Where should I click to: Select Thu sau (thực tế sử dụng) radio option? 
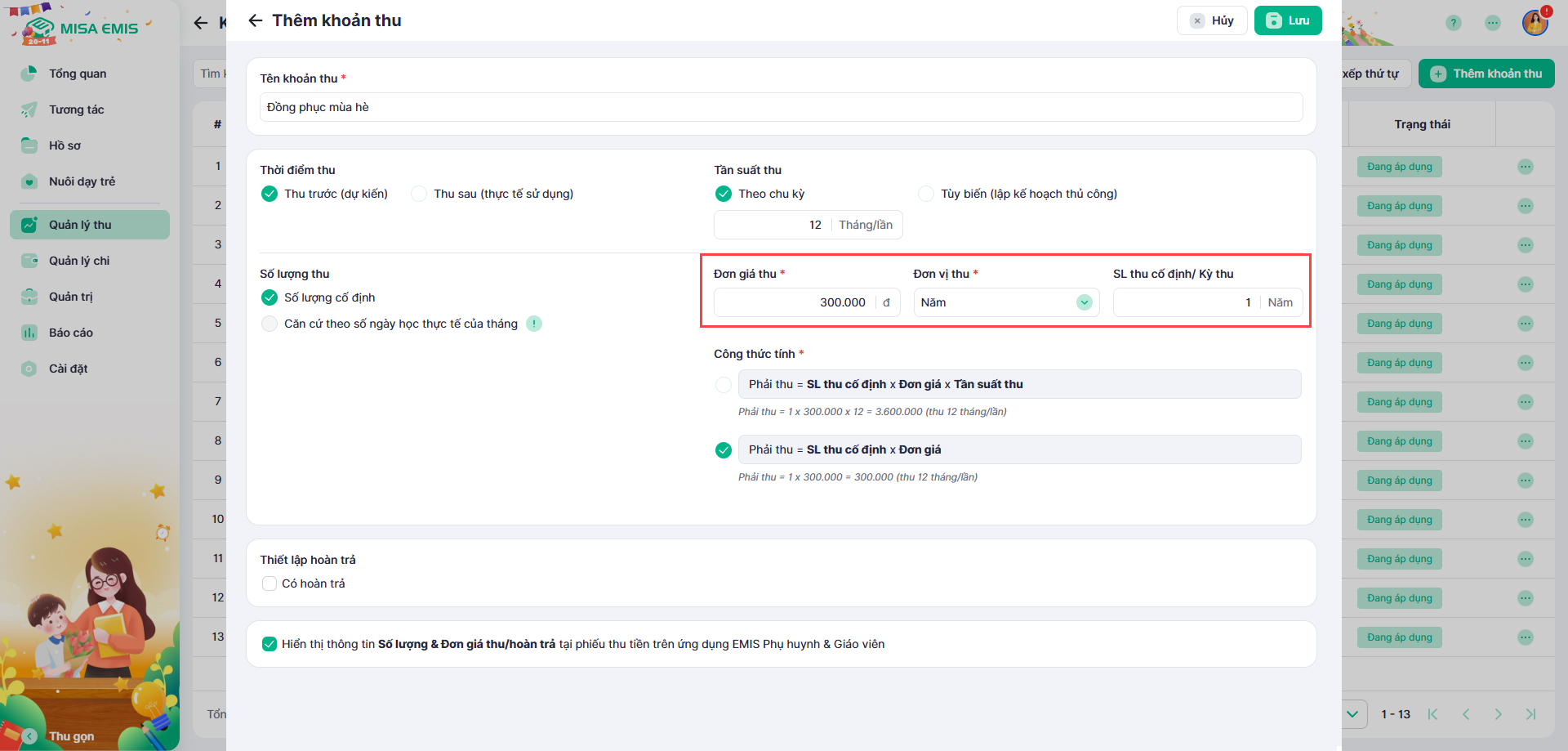point(419,194)
